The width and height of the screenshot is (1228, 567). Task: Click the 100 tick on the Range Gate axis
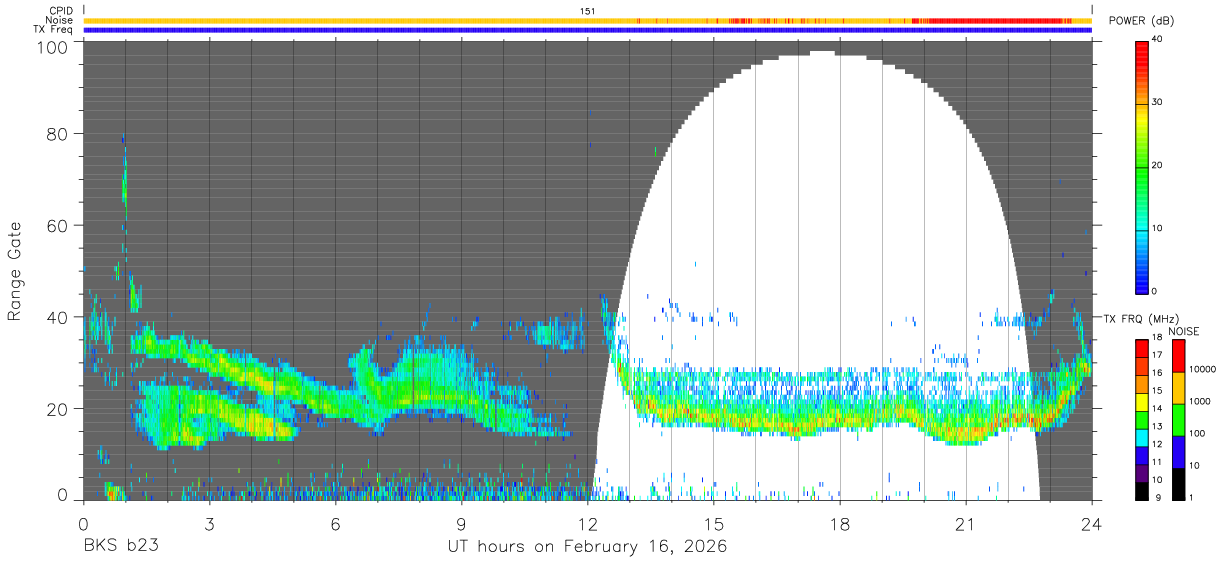coord(52,47)
